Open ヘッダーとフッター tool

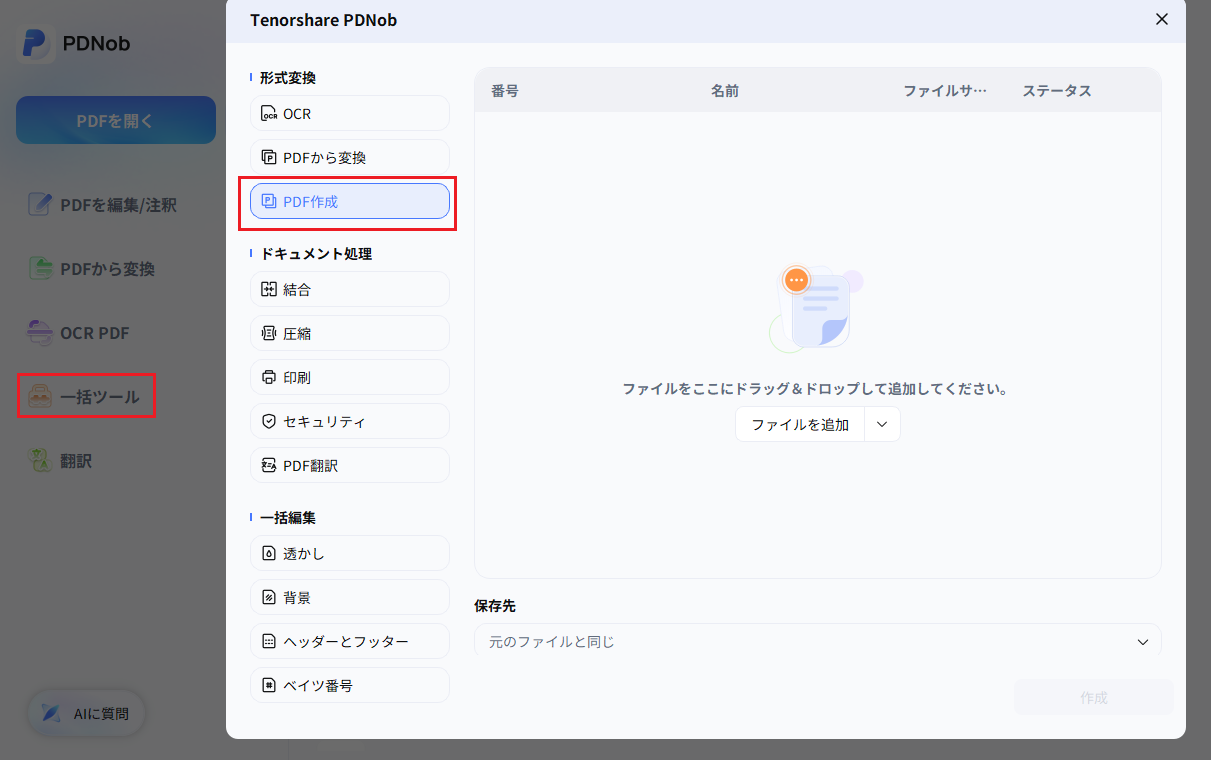(350, 642)
